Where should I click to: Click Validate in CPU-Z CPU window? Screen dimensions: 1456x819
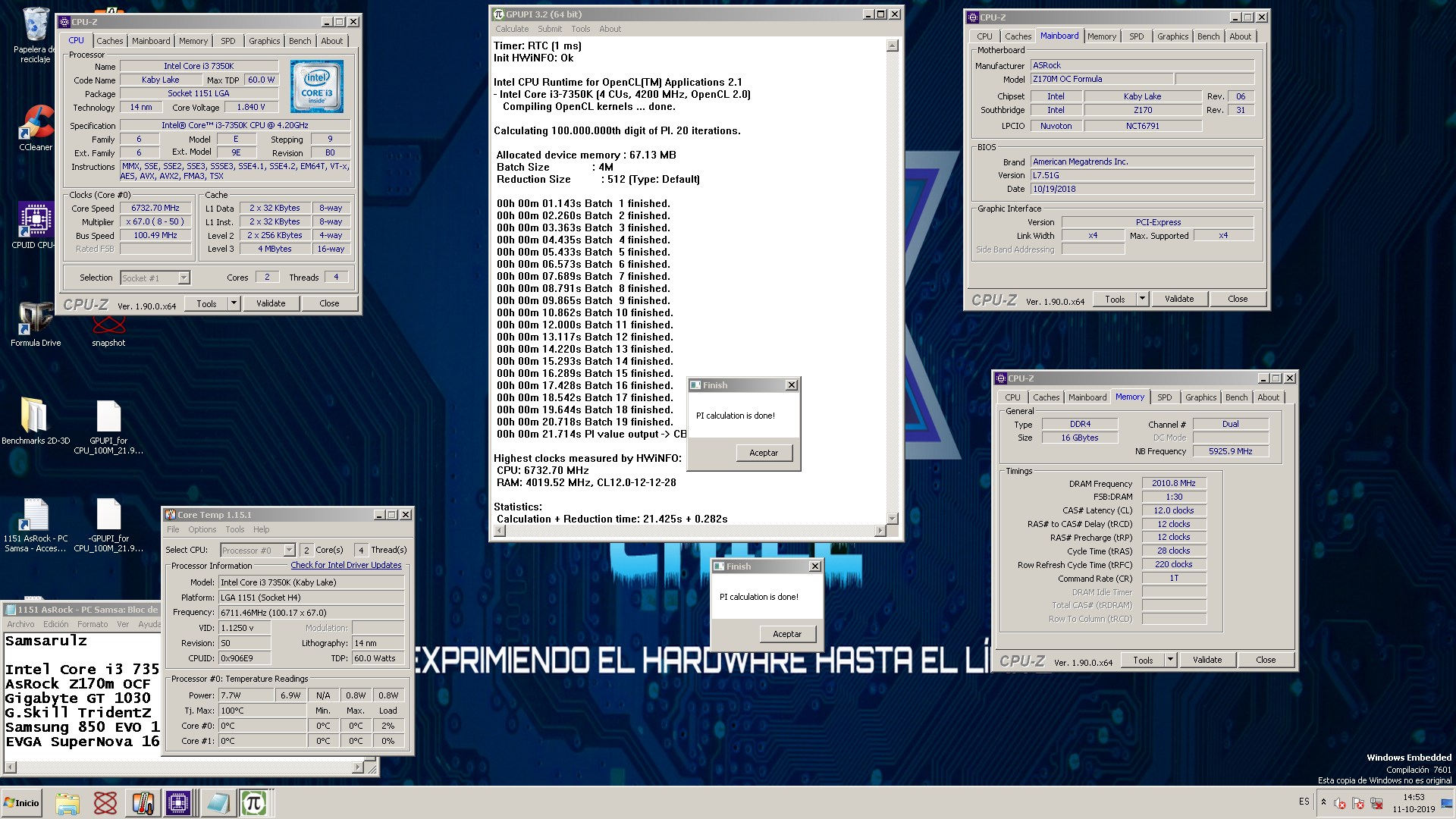[271, 303]
